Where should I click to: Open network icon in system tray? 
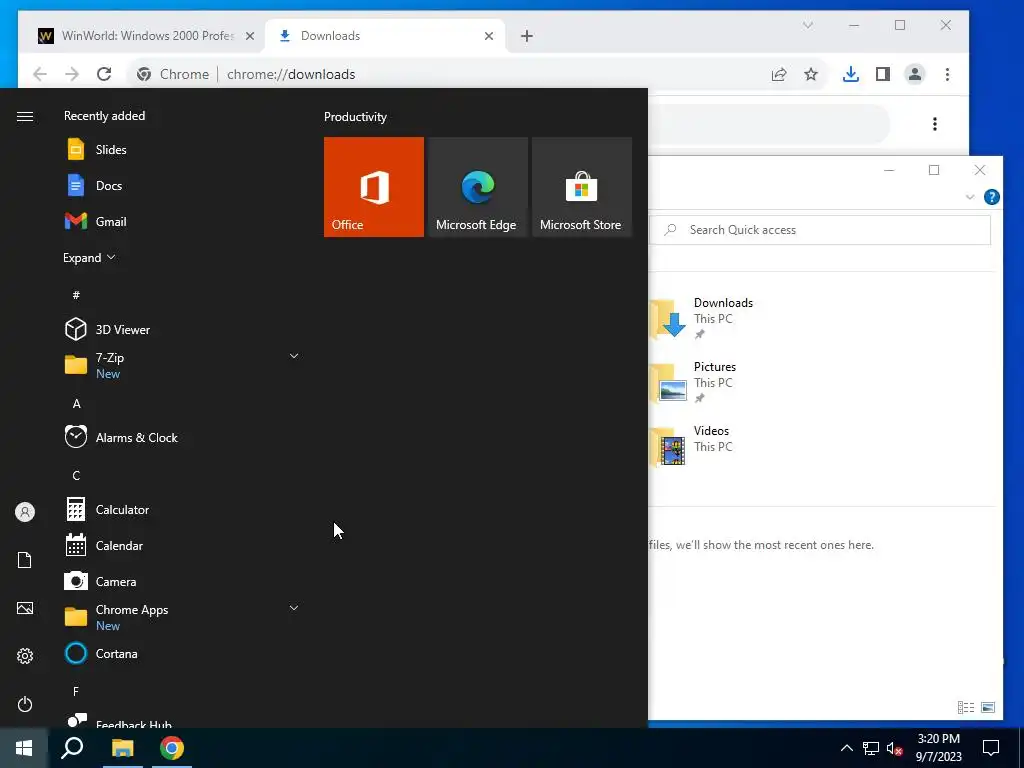tap(871, 748)
